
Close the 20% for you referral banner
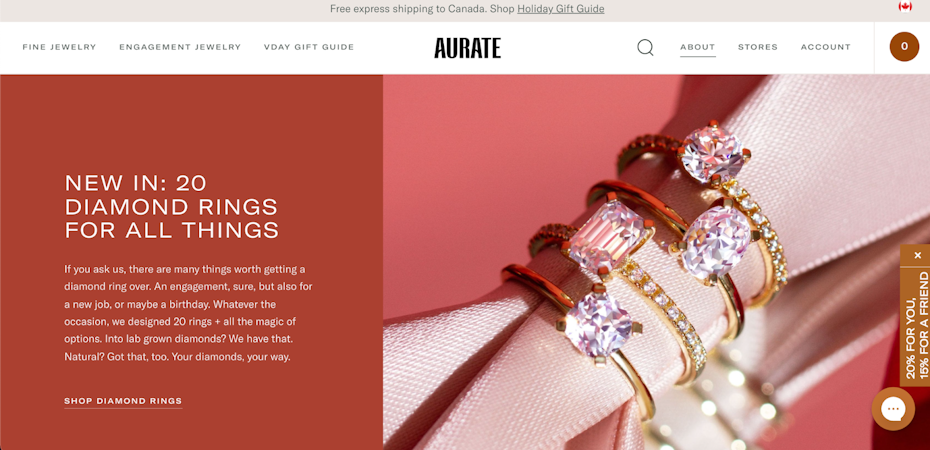point(918,256)
